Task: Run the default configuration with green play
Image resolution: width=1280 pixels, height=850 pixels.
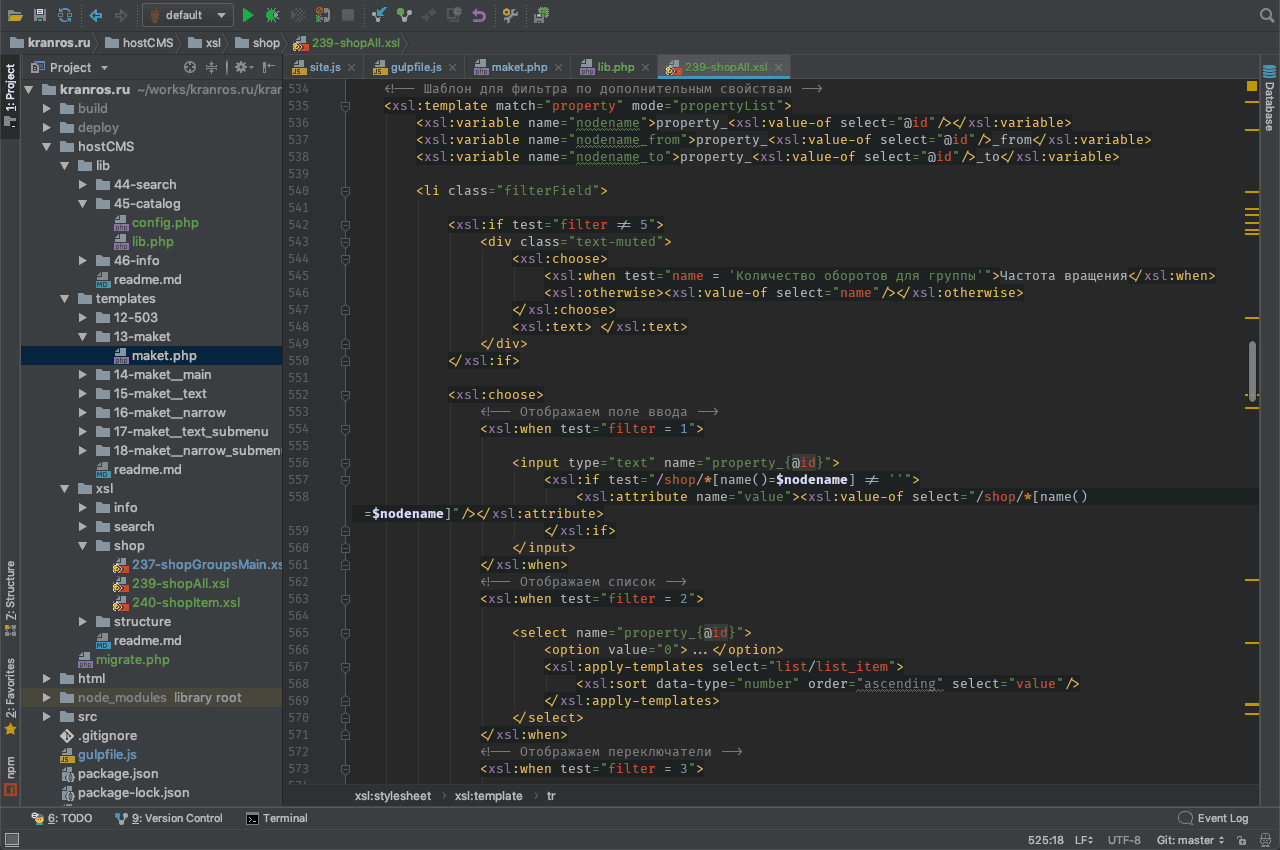Action: pyautogui.click(x=247, y=15)
